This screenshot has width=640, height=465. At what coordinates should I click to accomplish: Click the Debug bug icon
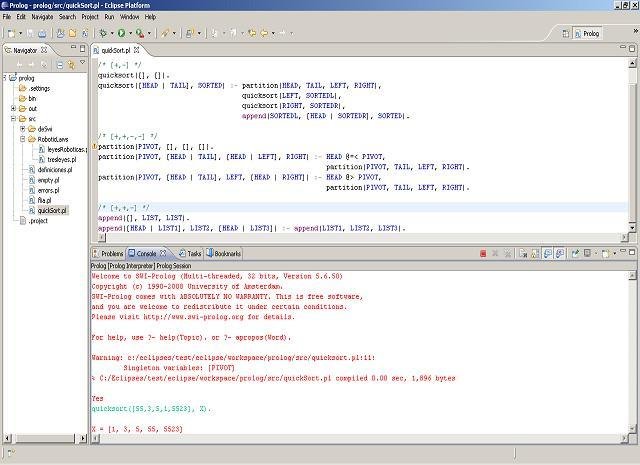click(103, 33)
